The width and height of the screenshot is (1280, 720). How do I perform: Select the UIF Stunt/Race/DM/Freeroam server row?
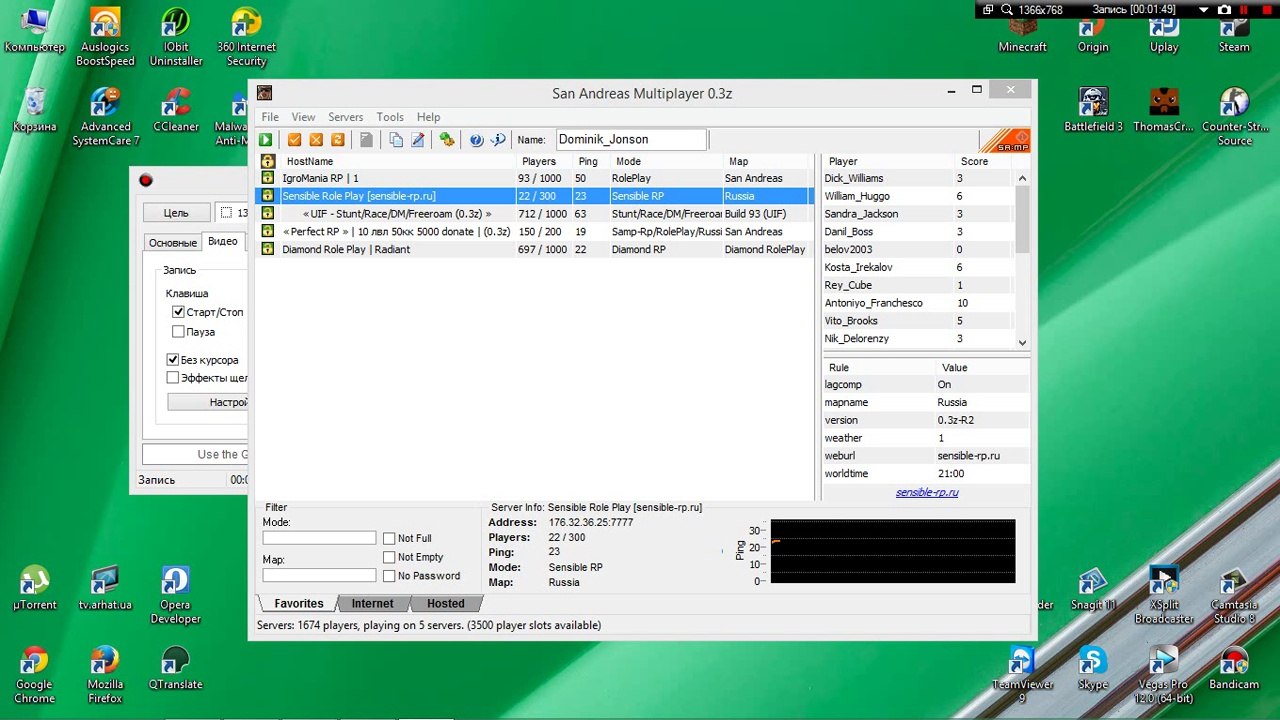536,214
